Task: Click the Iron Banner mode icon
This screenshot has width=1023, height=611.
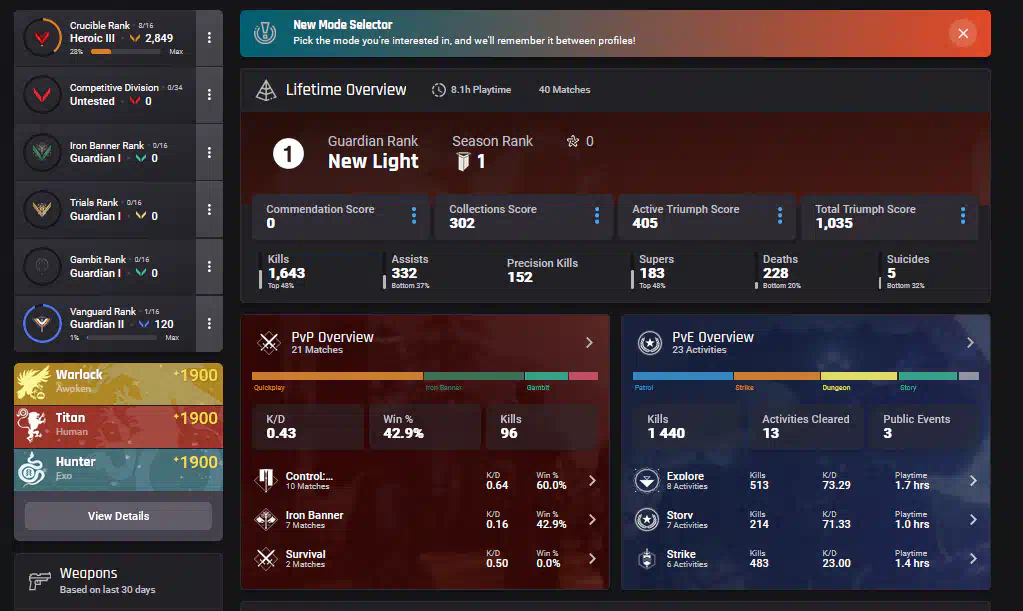Action: pos(266,520)
